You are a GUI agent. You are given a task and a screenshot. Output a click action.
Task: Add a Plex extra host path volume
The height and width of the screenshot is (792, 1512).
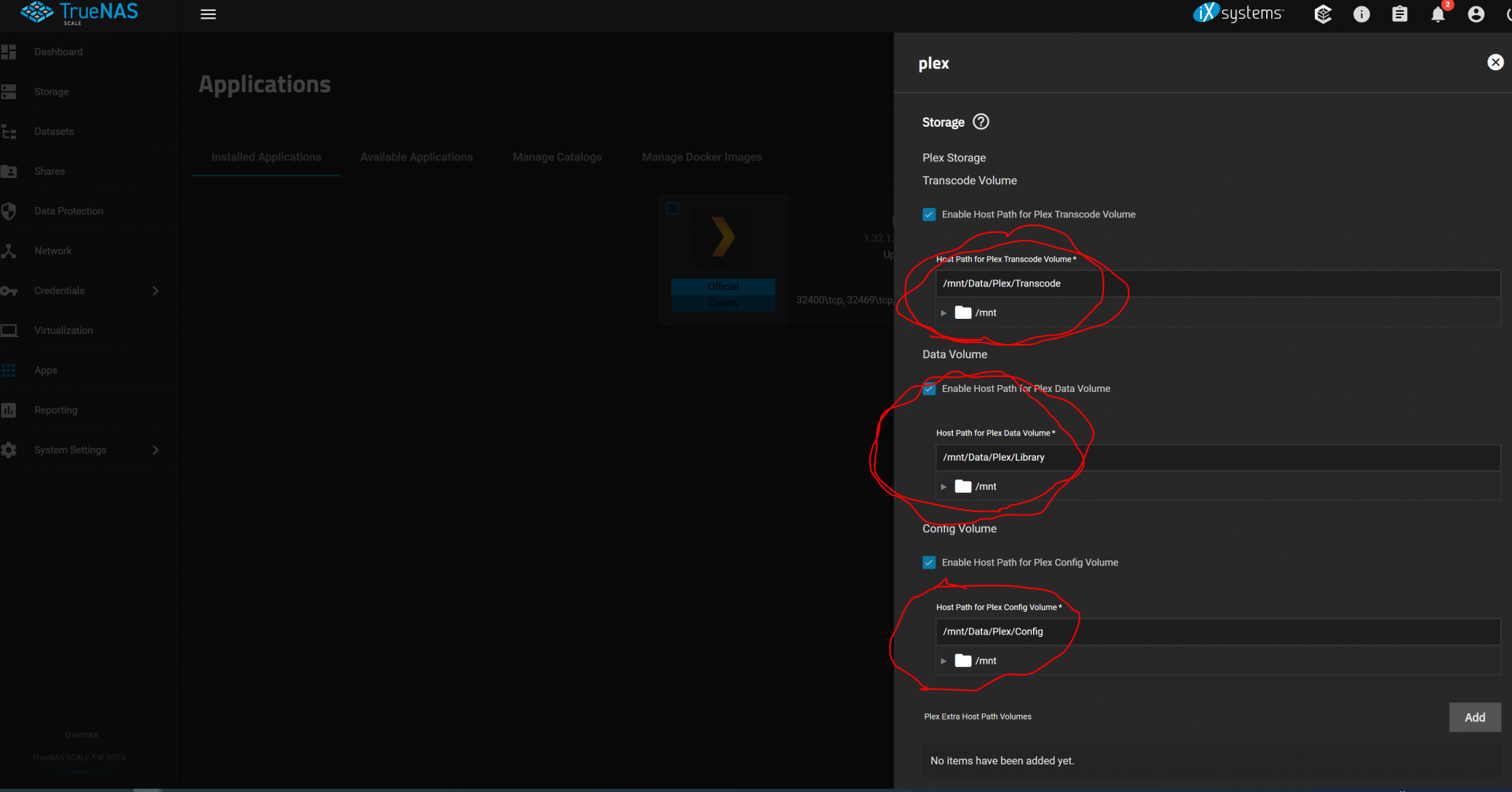[x=1475, y=717]
